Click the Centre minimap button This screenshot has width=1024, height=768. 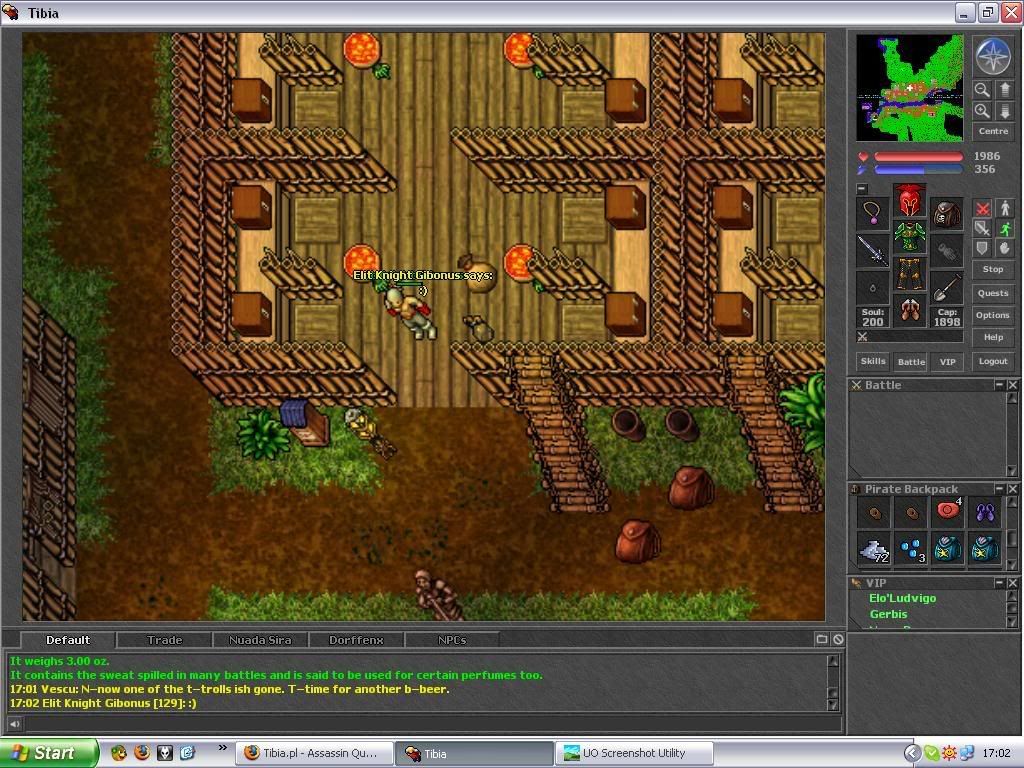tap(993, 131)
